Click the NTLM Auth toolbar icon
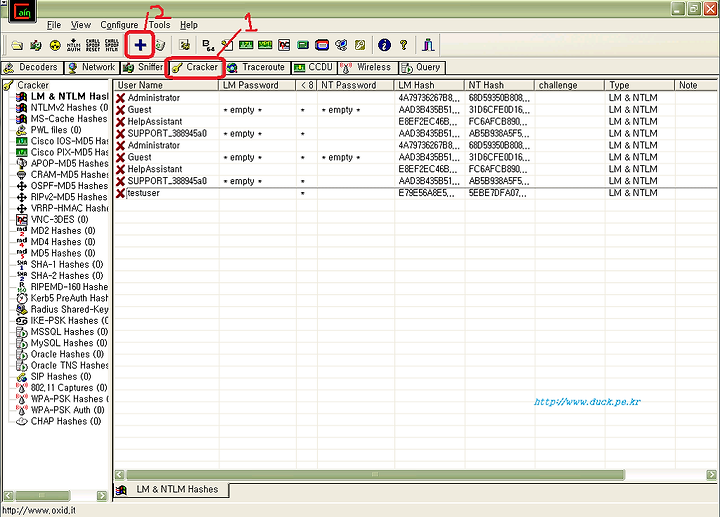The image size is (720, 517). (73, 45)
